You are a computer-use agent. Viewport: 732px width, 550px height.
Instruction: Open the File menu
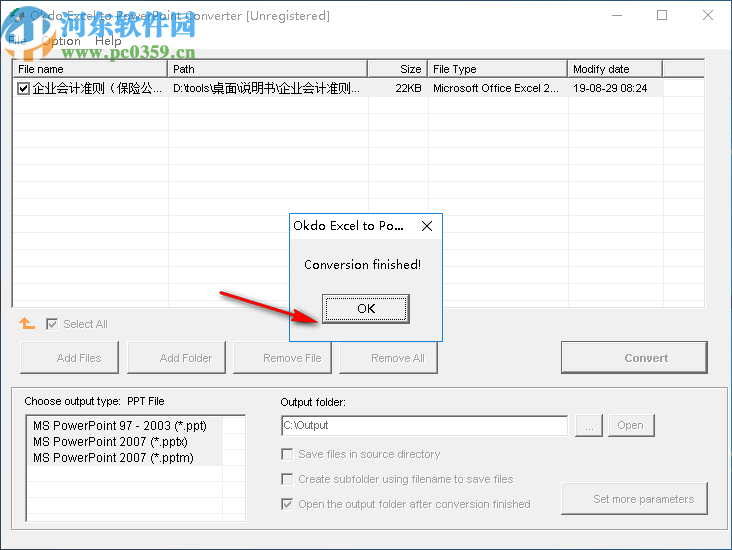click(x=17, y=41)
